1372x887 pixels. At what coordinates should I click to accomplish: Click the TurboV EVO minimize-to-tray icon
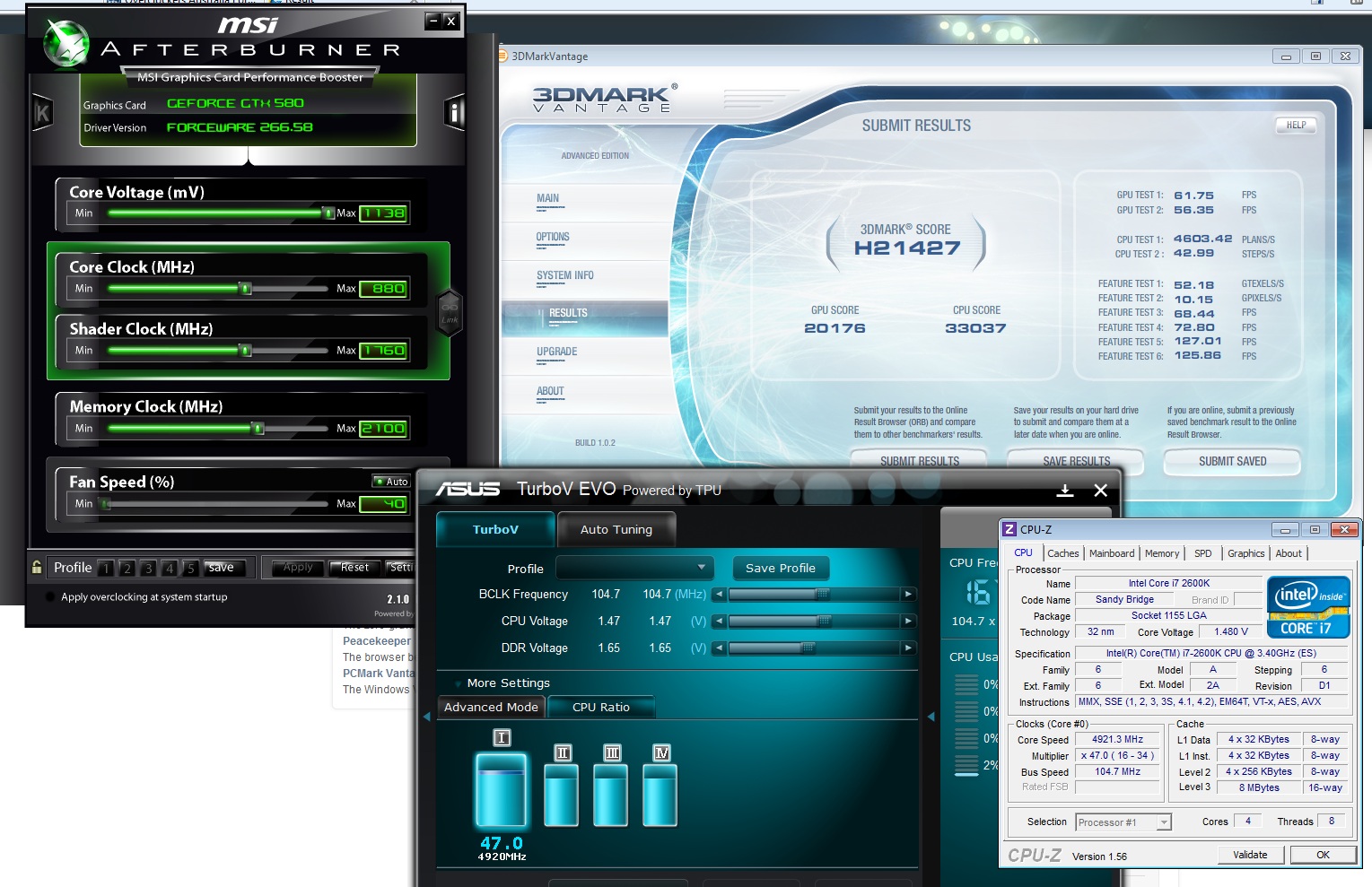[x=1065, y=490]
